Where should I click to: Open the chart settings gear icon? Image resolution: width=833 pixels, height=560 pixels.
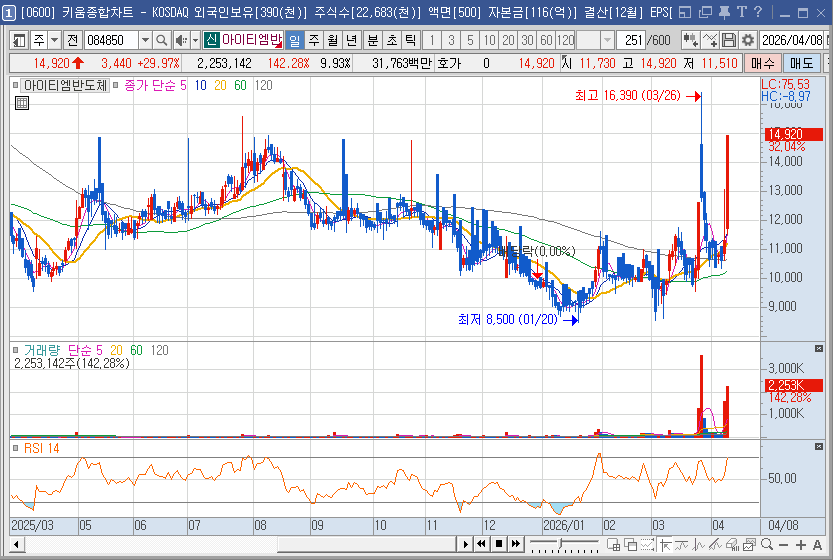[747, 40]
